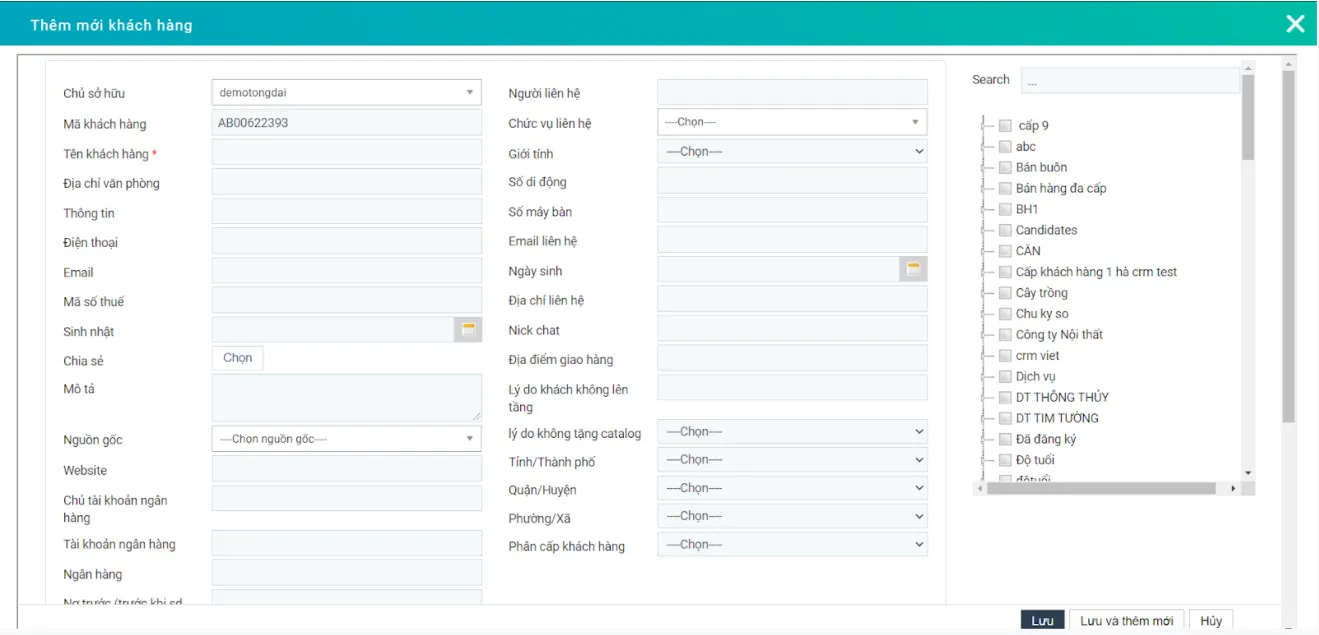Open the Phường/Xã dropdown
Viewport: 1319px width, 635px height.
point(792,516)
